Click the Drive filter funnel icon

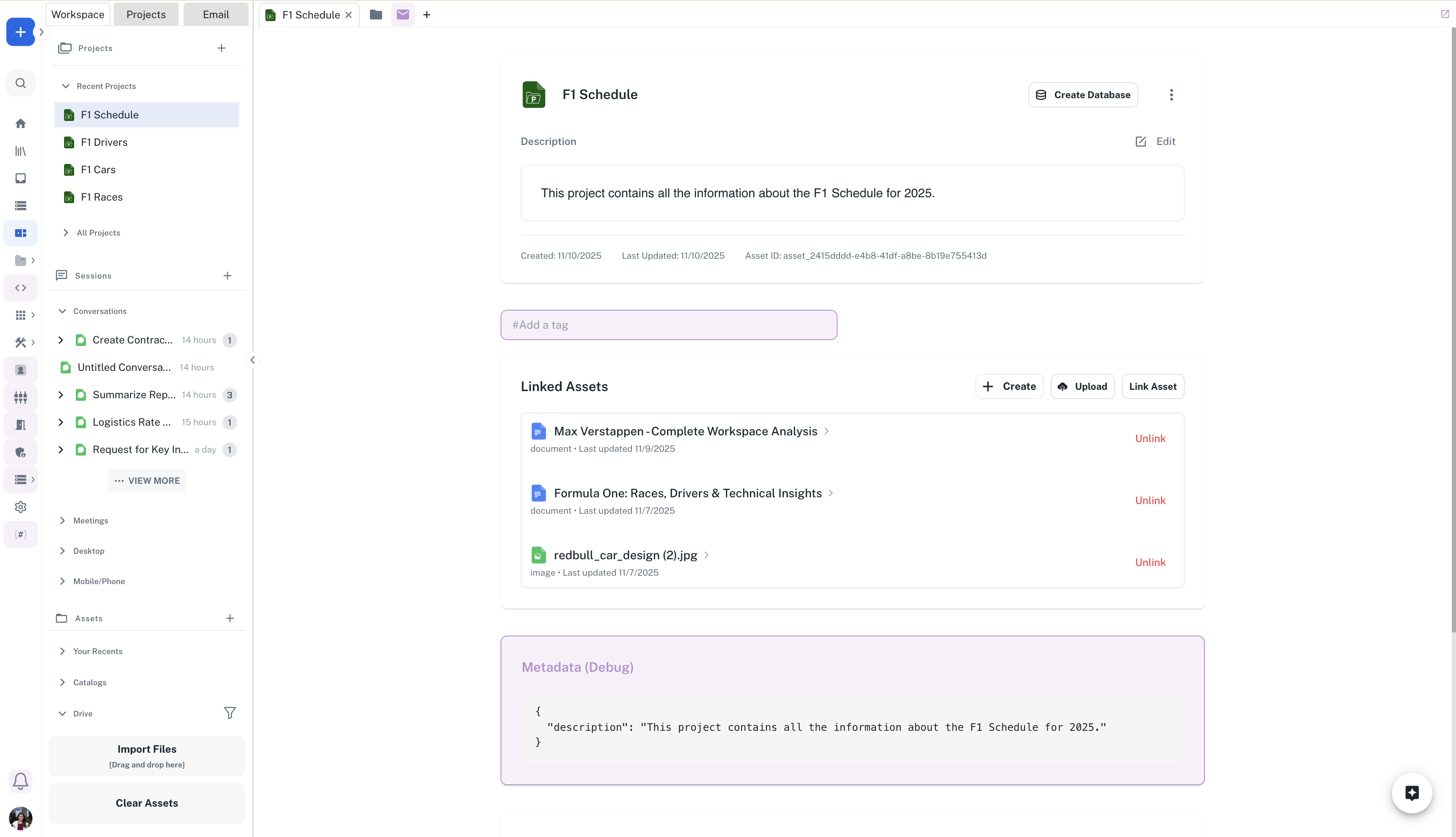coord(230,713)
